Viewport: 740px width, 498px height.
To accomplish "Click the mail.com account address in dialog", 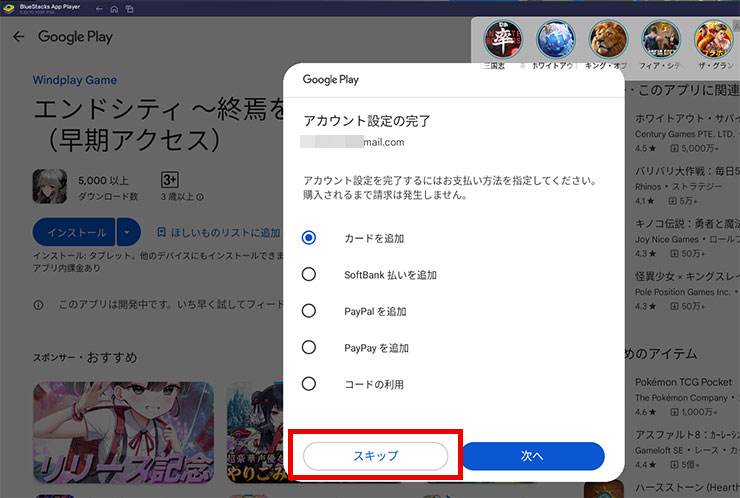I will (353, 142).
